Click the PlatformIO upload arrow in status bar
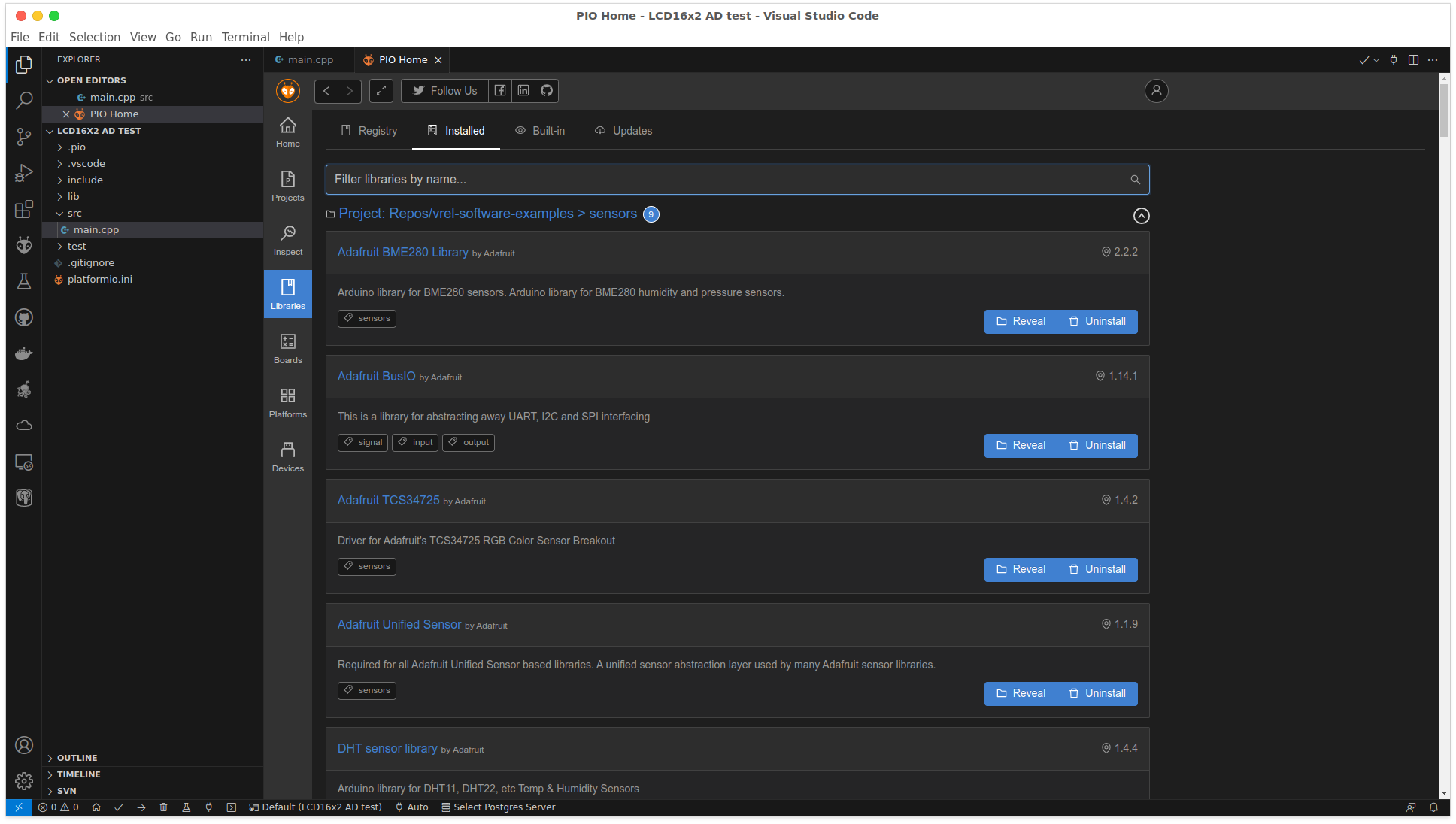The width and height of the screenshot is (1456, 824). [141, 807]
